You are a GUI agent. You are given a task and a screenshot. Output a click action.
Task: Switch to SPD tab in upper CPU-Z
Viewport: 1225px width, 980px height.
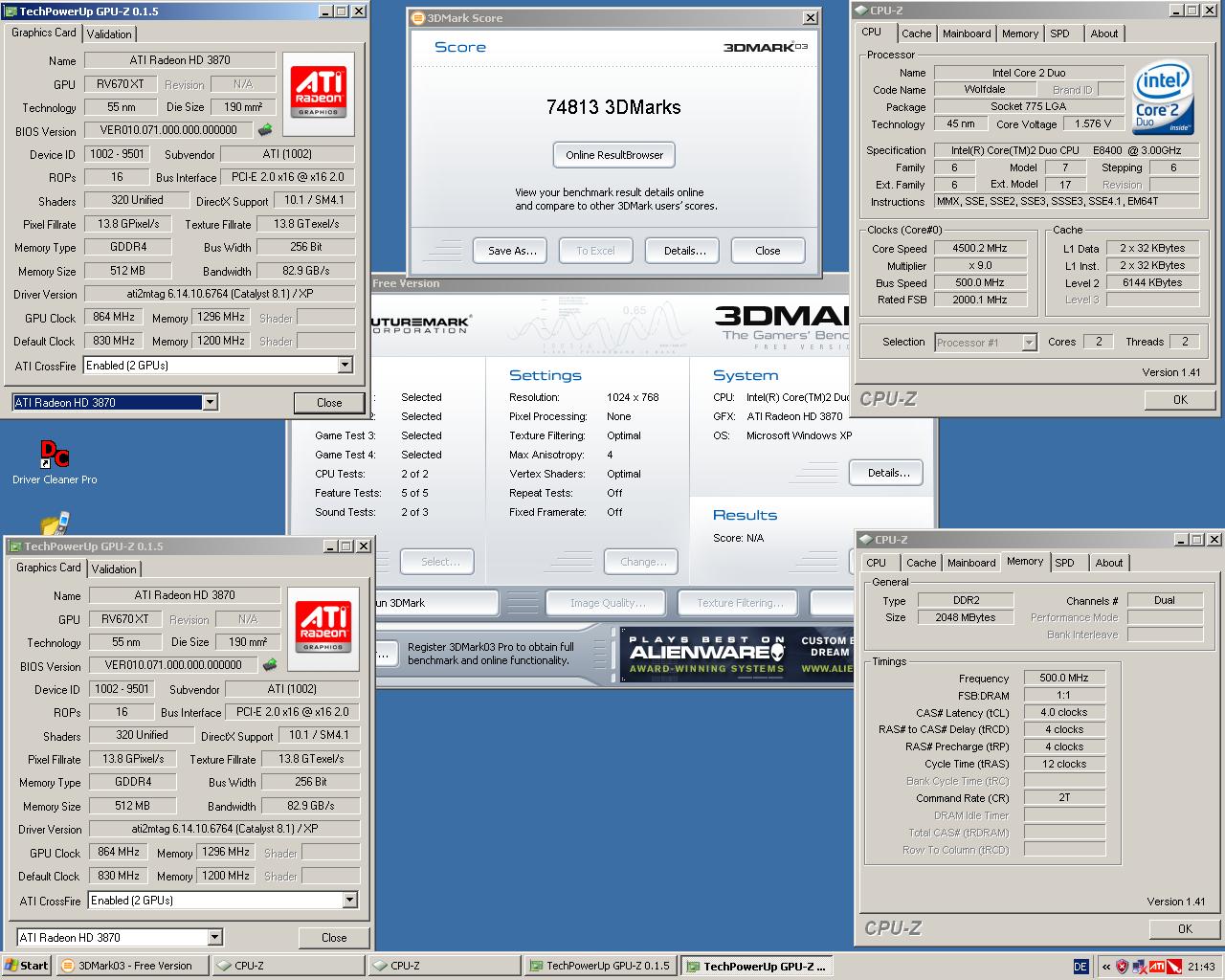coord(1059,33)
